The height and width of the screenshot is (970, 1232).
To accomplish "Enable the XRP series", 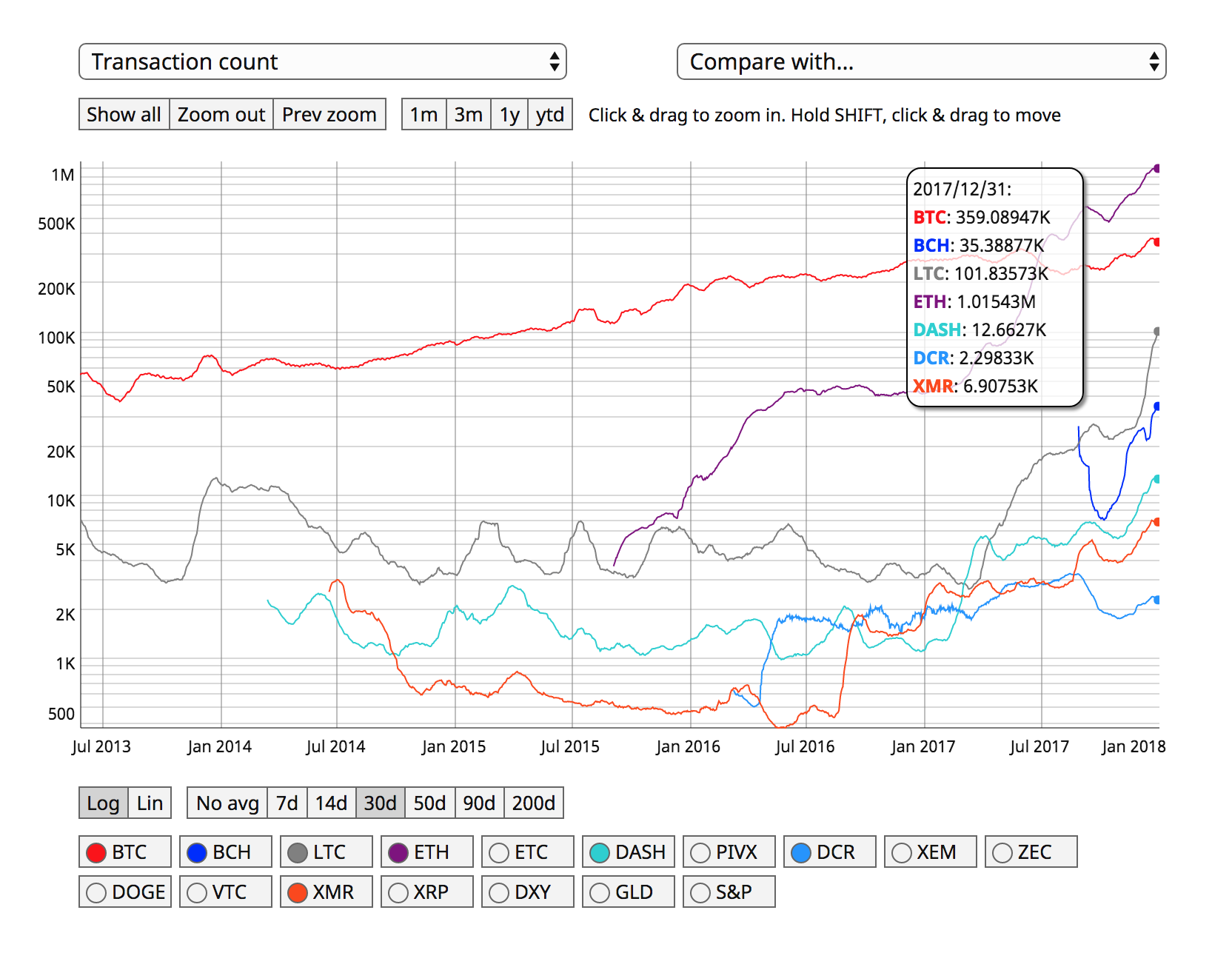I will click(427, 892).
